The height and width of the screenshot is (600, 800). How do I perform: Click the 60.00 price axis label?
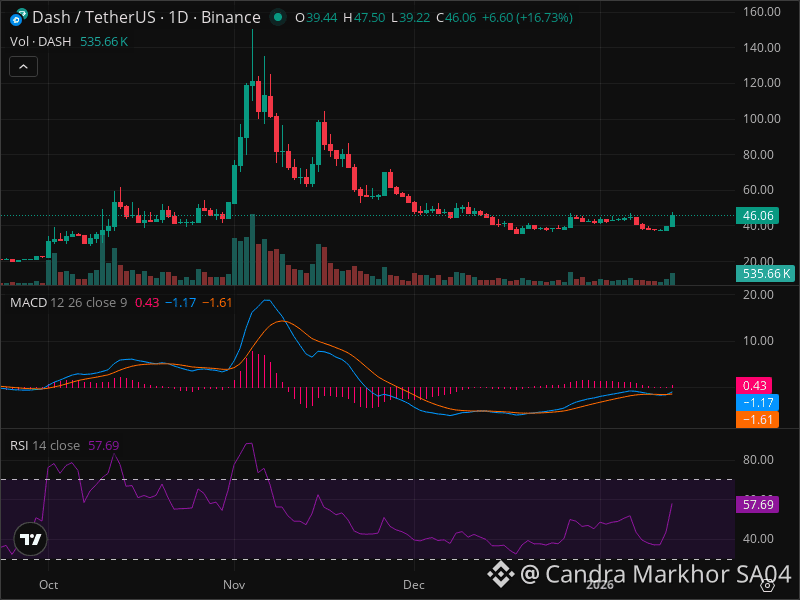759,190
